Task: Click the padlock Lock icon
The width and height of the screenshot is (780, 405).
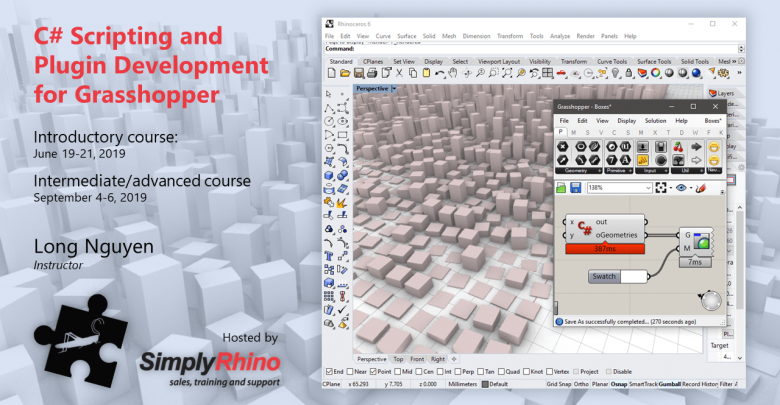Action: click(629, 73)
